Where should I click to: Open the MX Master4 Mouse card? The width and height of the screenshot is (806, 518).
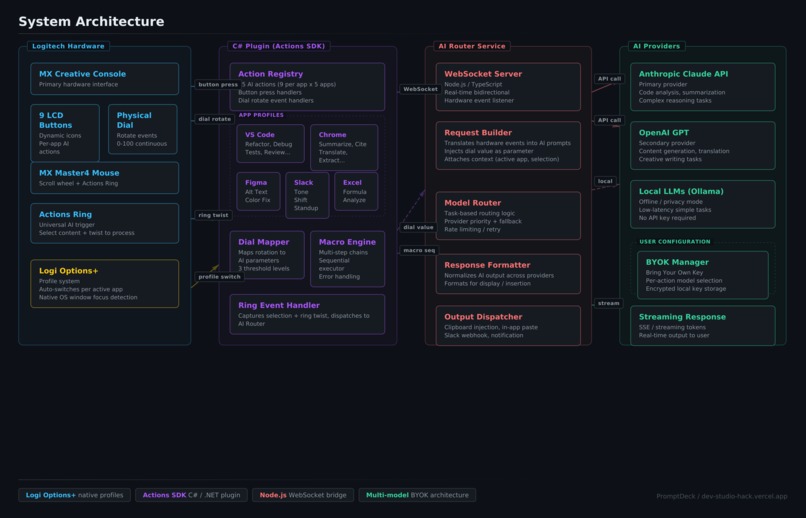[104, 178]
